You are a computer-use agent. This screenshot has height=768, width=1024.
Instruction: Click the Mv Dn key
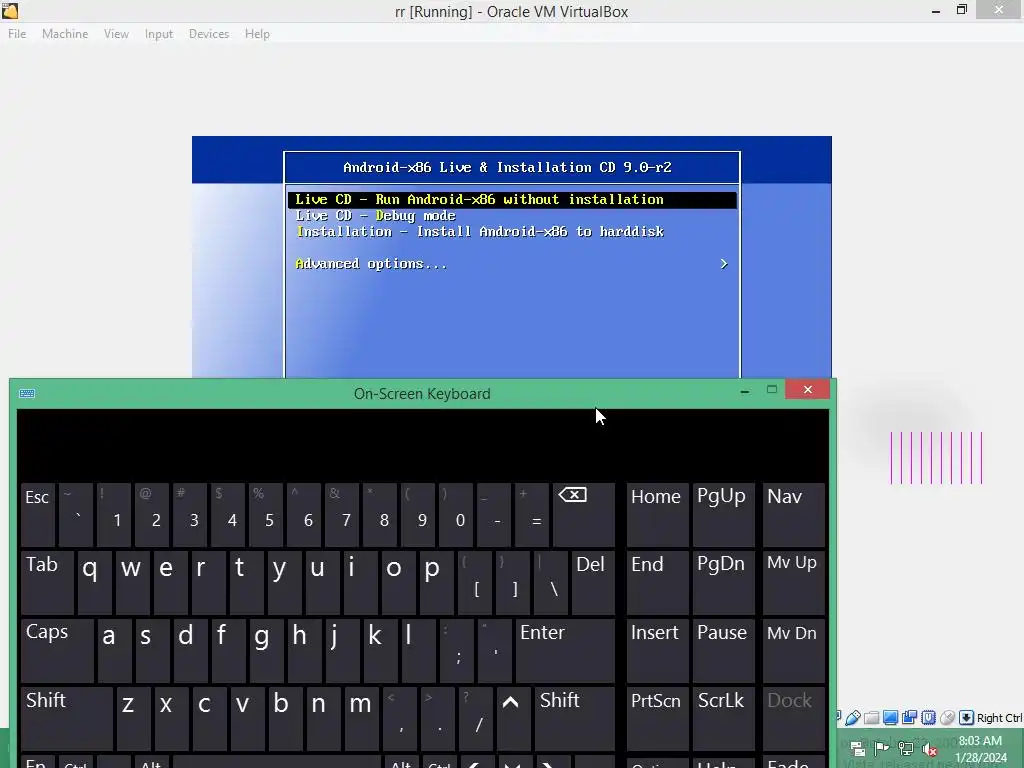pyautogui.click(x=793, y=650)
